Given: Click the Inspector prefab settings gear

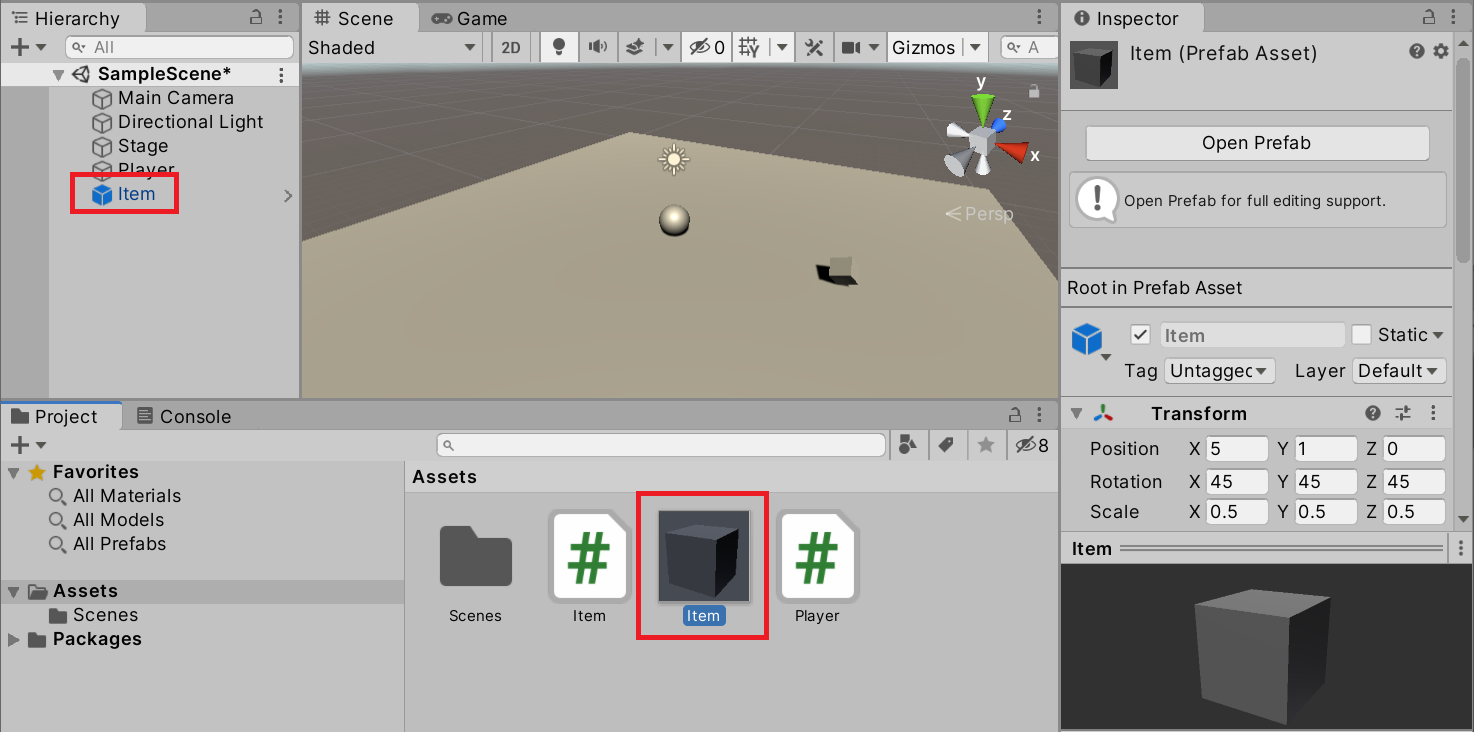Looking at the screenshot, I should click(1440, 52).
